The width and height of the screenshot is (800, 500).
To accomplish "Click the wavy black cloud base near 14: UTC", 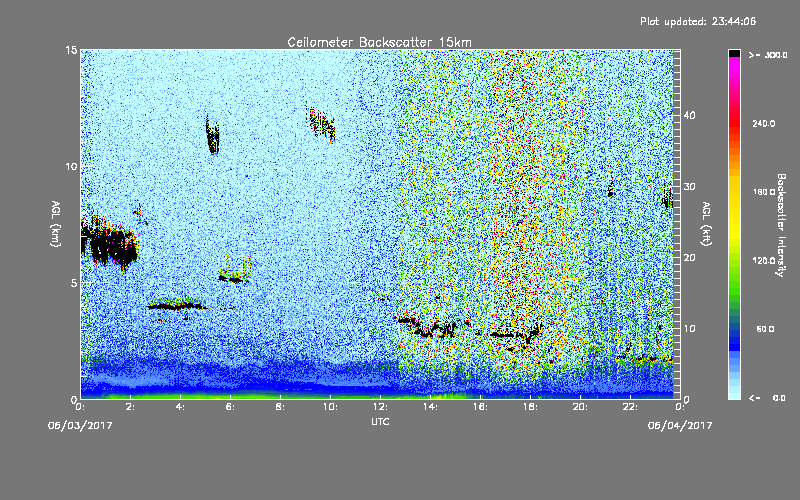I will (x=427, y=328).
